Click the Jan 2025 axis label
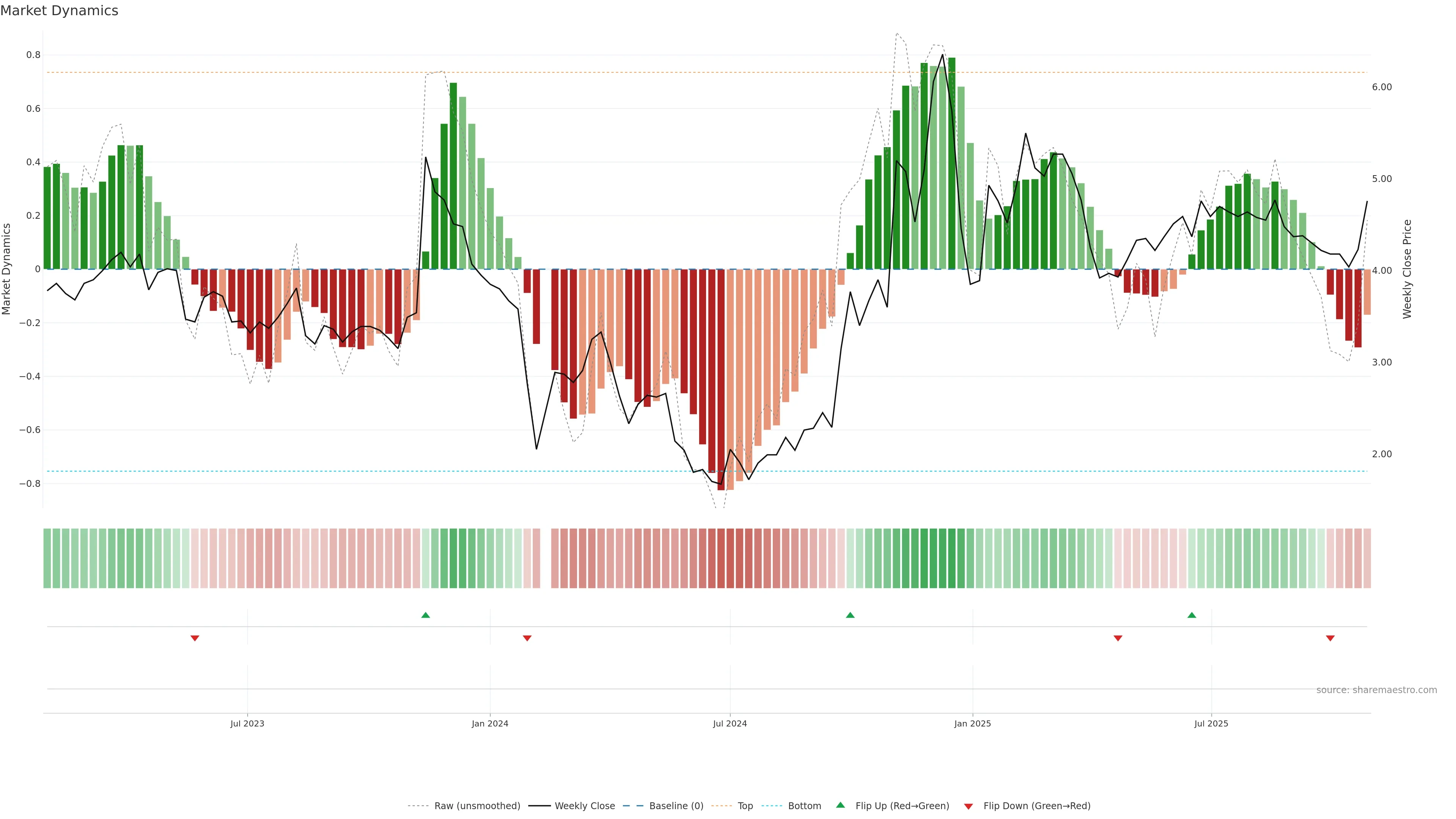The image size is (1456, 819). tap(972, 723)
